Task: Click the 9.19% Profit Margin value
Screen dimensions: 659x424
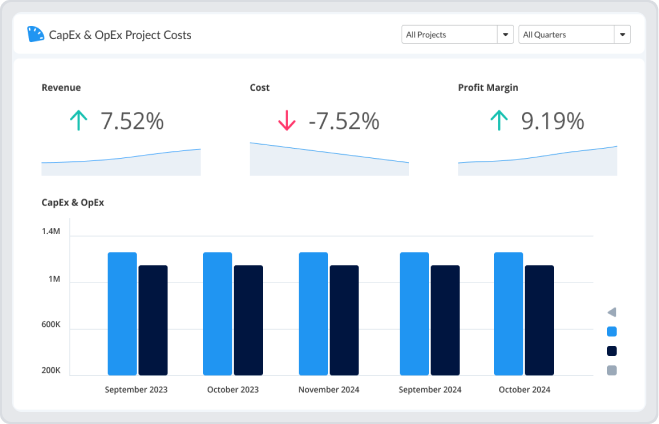Action: point(552,122)
